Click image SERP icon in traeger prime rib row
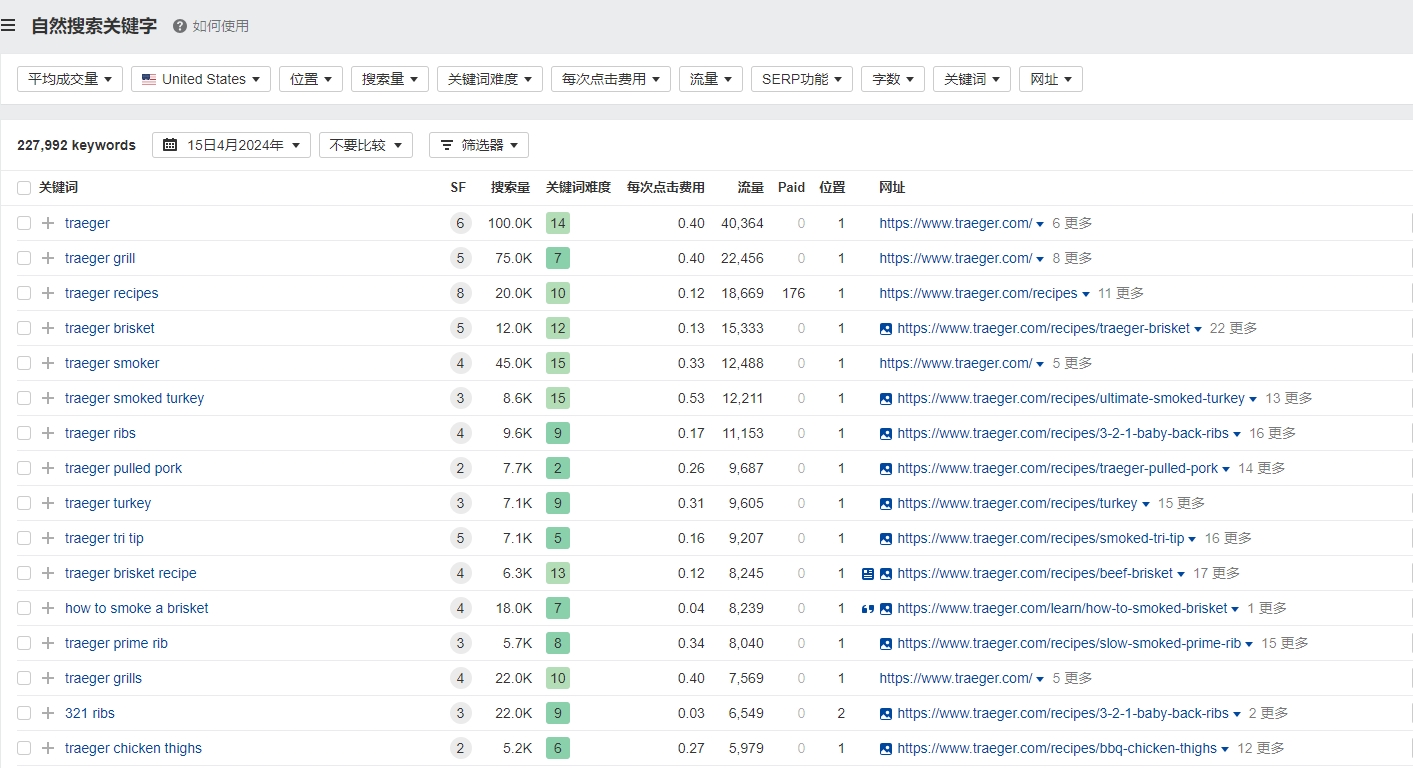The image size is (1413, 768). click(885, 643)
